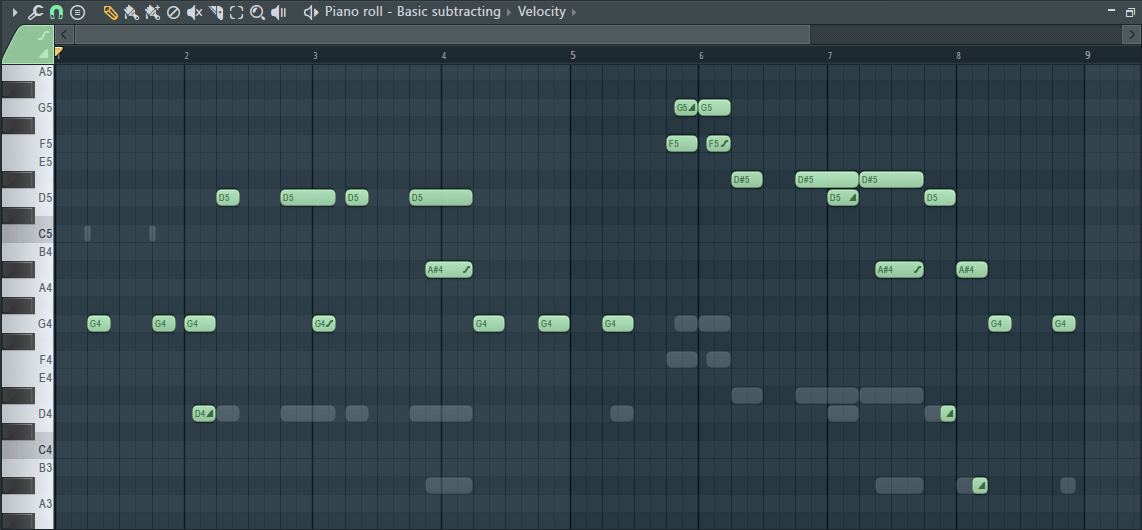Toggle the playback scrub speaker tool
The height and width of the screenshot is (530, 1142).
(280, 12)
